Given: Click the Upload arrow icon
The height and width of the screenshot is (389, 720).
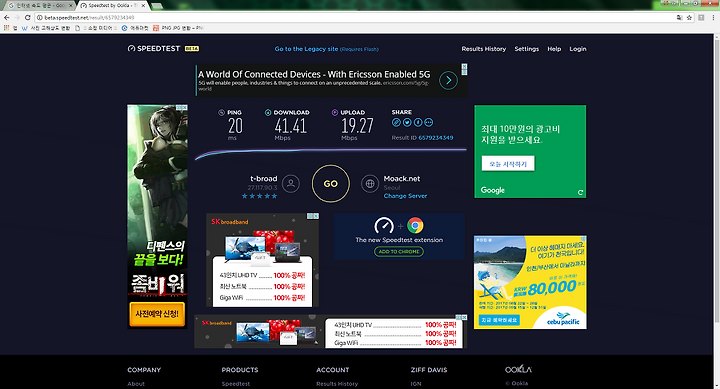Looking at the screenshot, I should [x=335, y=113].
